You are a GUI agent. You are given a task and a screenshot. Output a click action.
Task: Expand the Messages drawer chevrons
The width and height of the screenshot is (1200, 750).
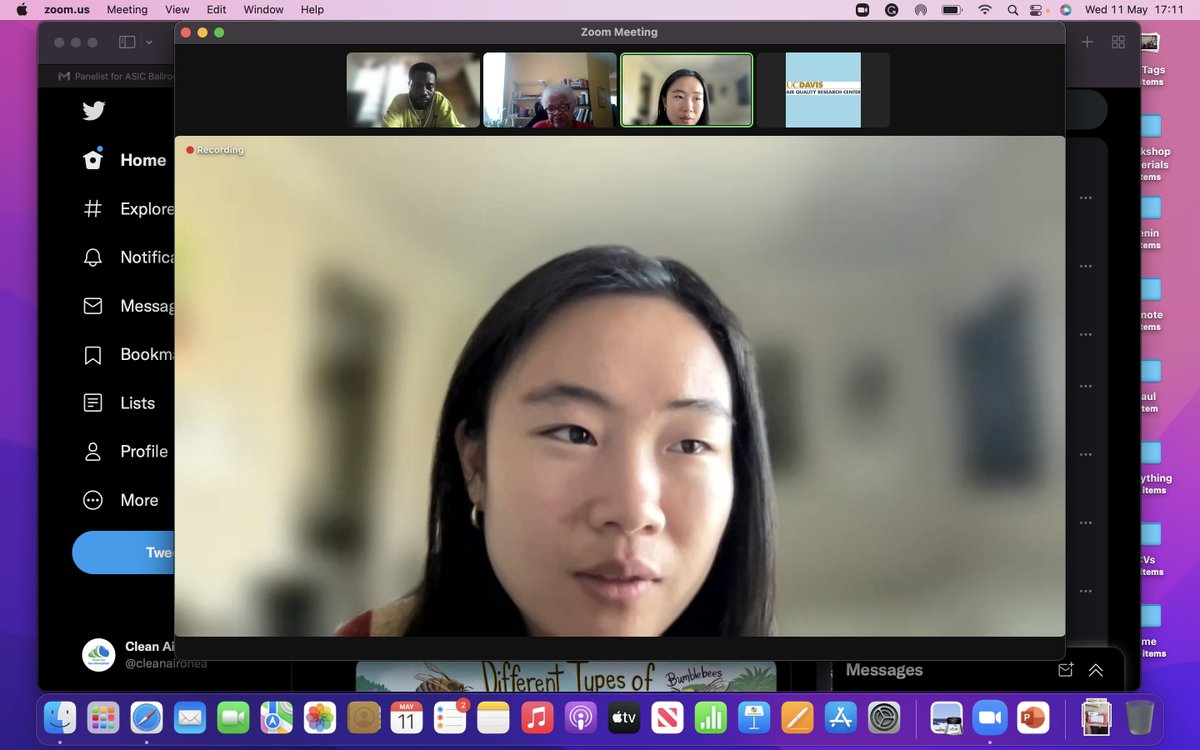[x=1096, y=670]
